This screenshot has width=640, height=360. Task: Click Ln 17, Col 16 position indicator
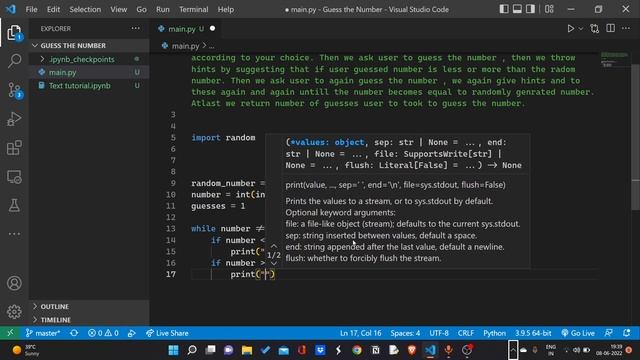point(360,333)
